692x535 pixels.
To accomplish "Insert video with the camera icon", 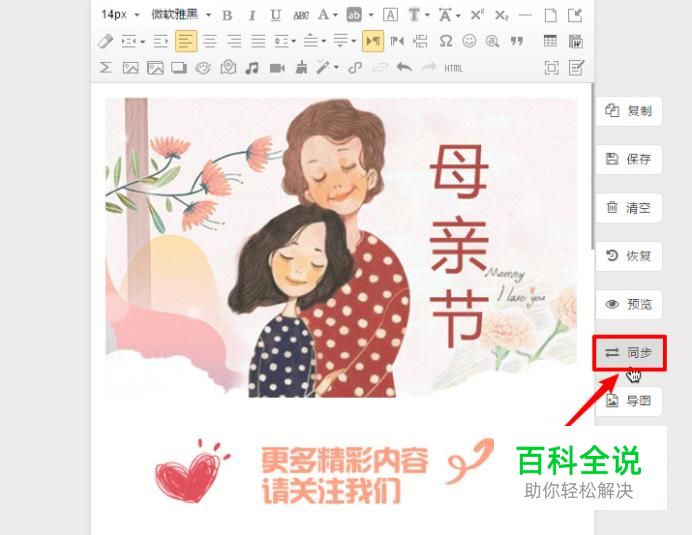I will [277, 68].
